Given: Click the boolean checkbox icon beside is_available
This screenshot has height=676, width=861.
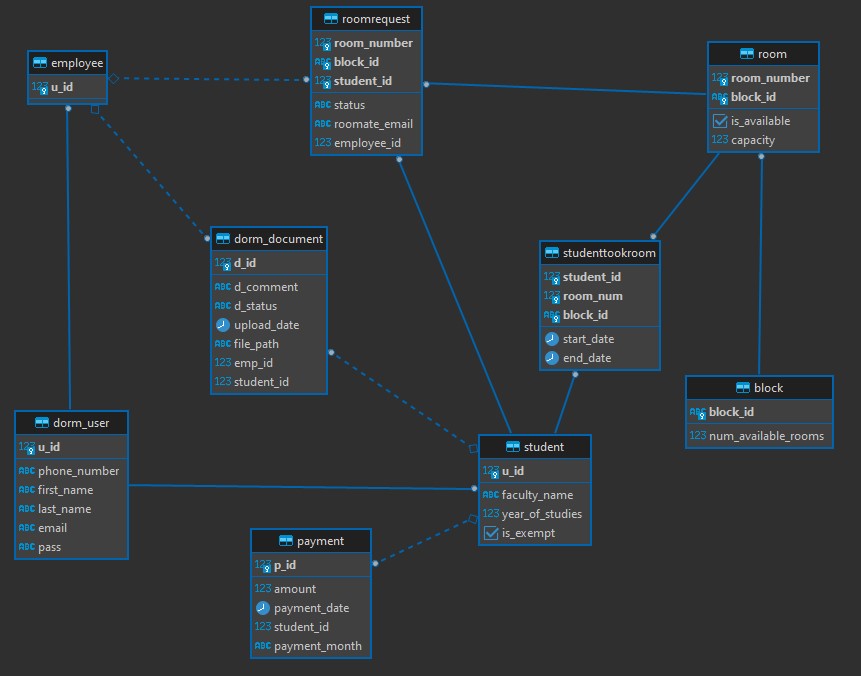Looking at the screenshot, I should (x=719, y=121).
